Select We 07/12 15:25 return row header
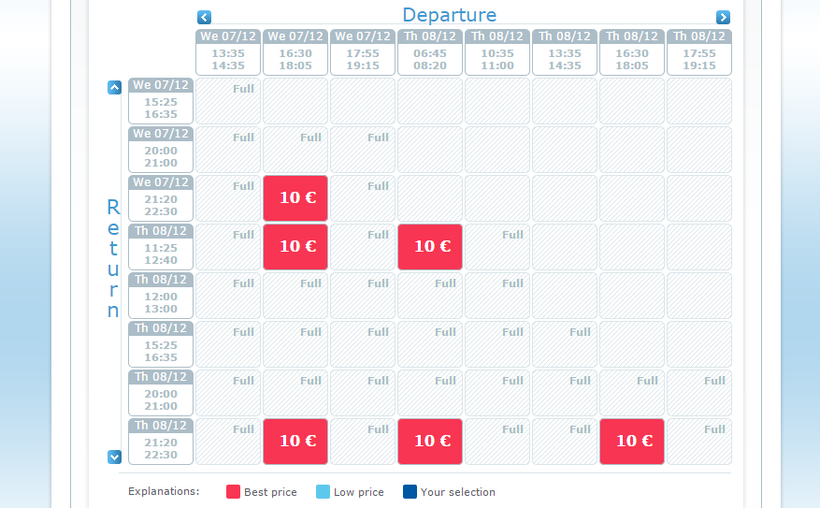Screen dimensions: 820x508 click(161, 101)
